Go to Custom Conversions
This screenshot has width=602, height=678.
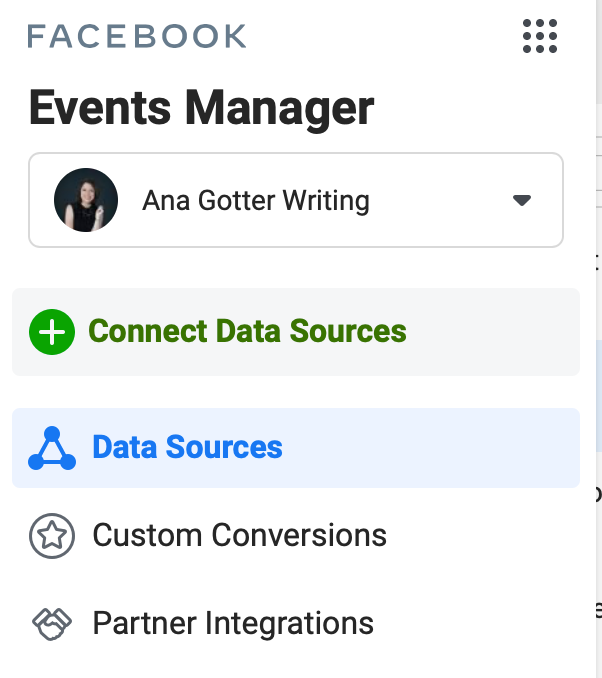(239, 536)
